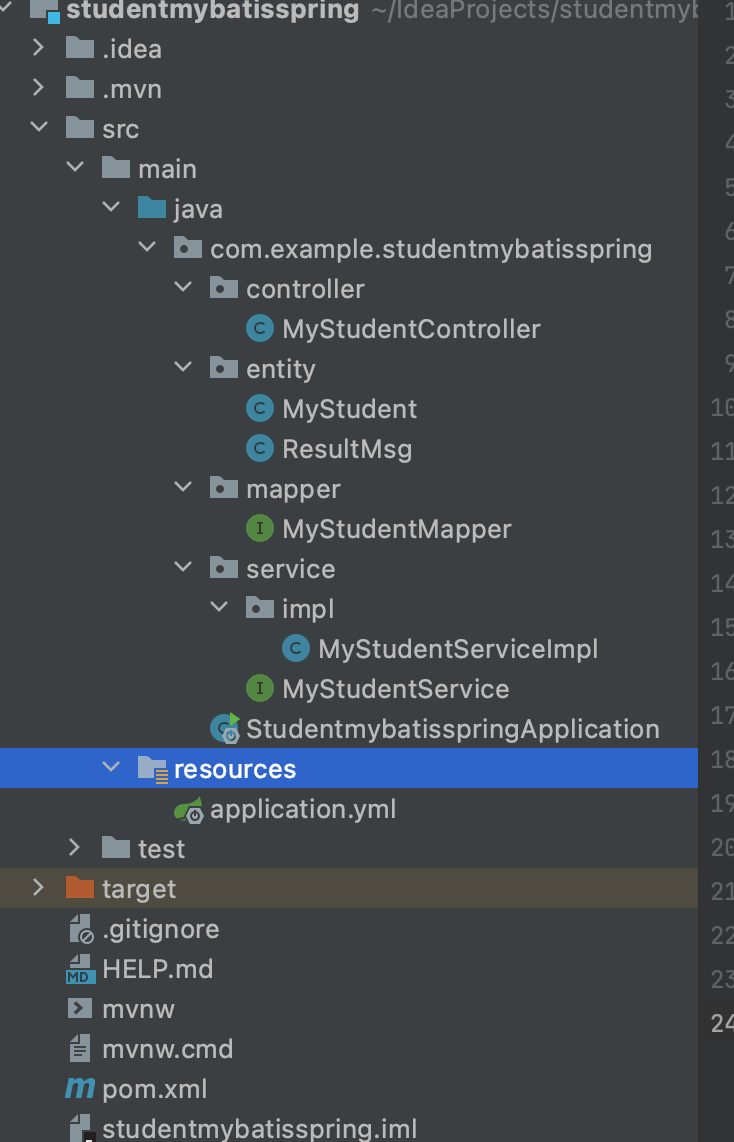Click the src folder icon

tap(80, 128)
